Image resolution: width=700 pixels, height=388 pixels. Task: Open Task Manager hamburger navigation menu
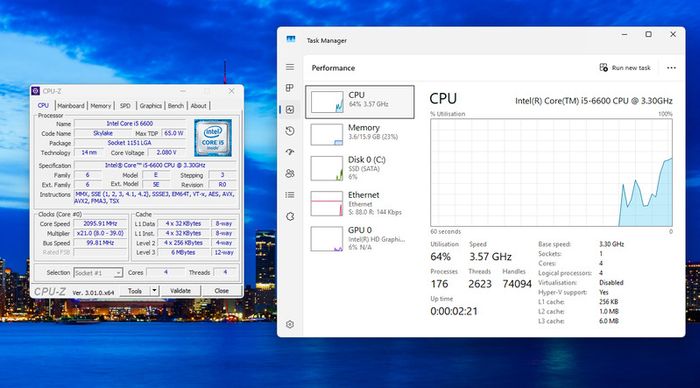[x=290, y=67]
